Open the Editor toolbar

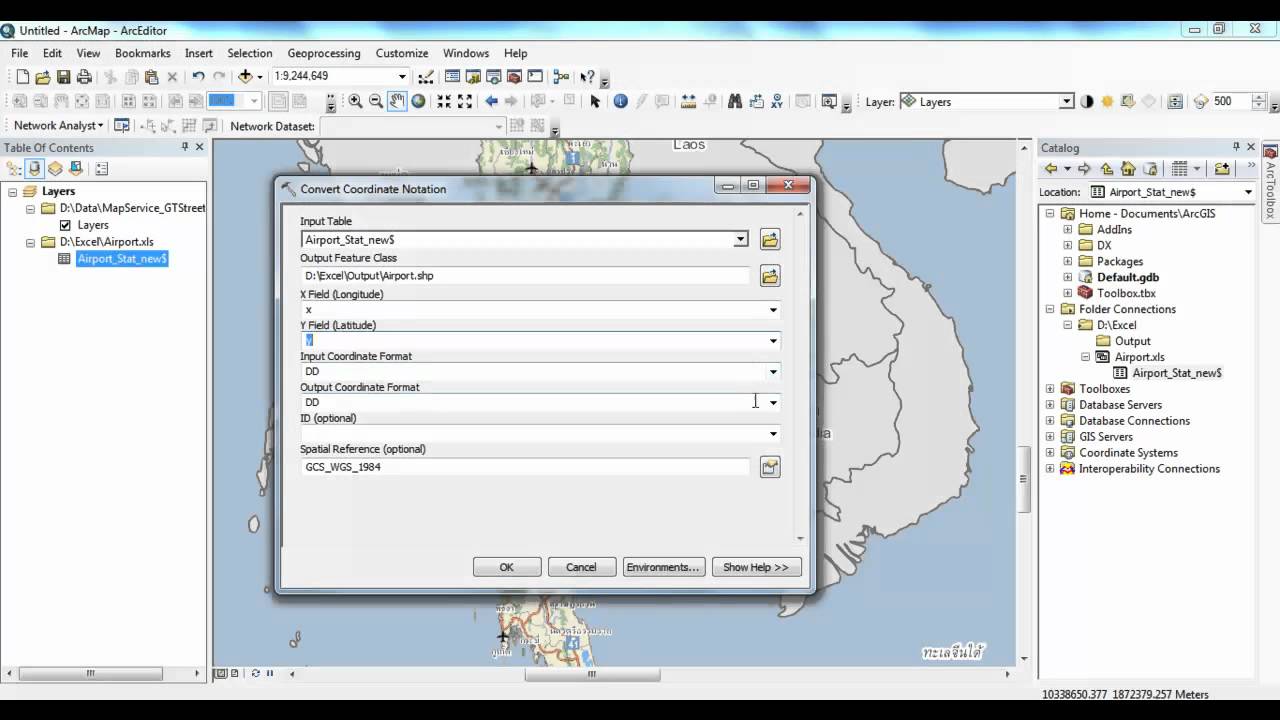click(425, 76)
